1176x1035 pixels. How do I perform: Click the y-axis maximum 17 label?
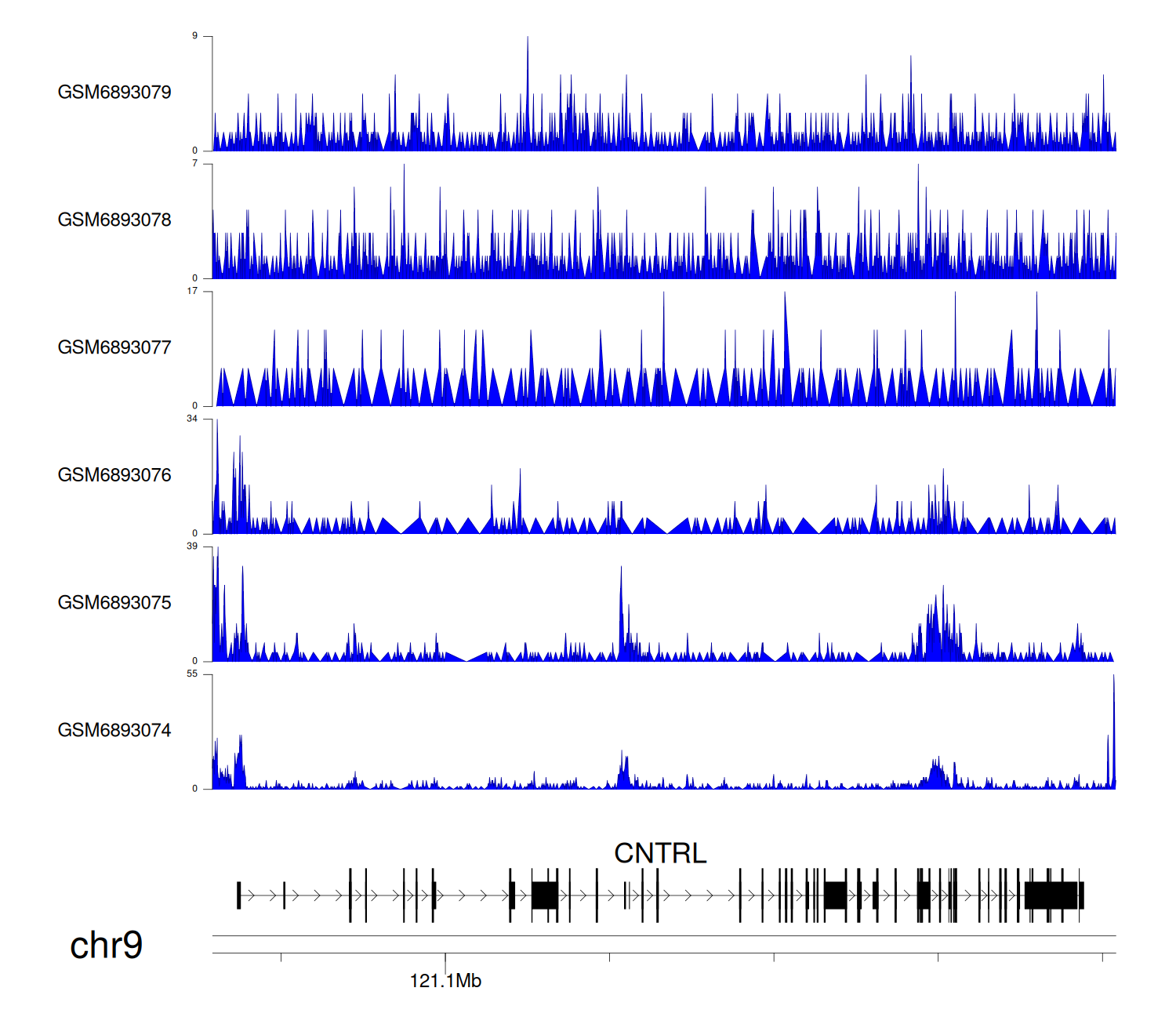click(x=192, y=291)
